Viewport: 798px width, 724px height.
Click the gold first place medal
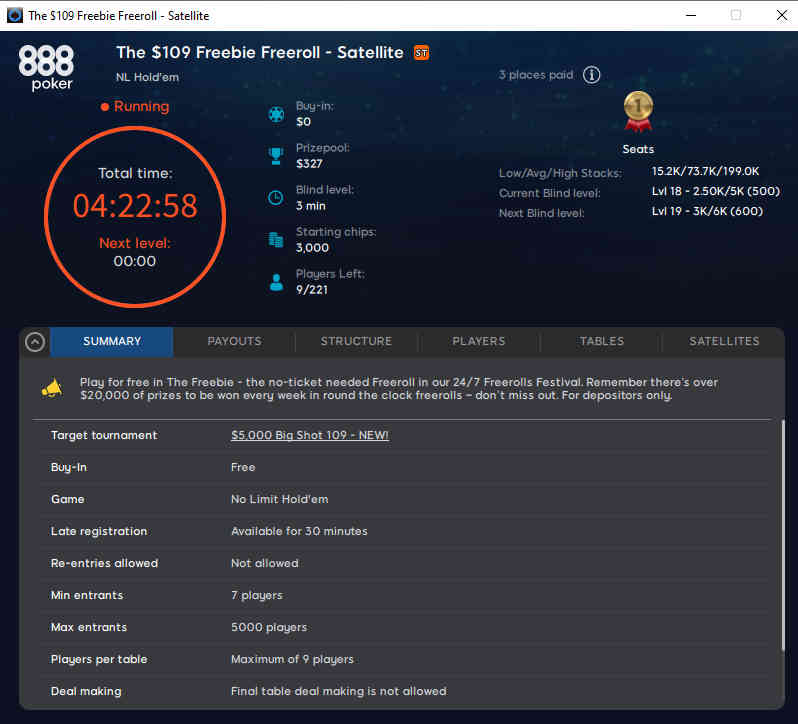(x=638, y=112)
